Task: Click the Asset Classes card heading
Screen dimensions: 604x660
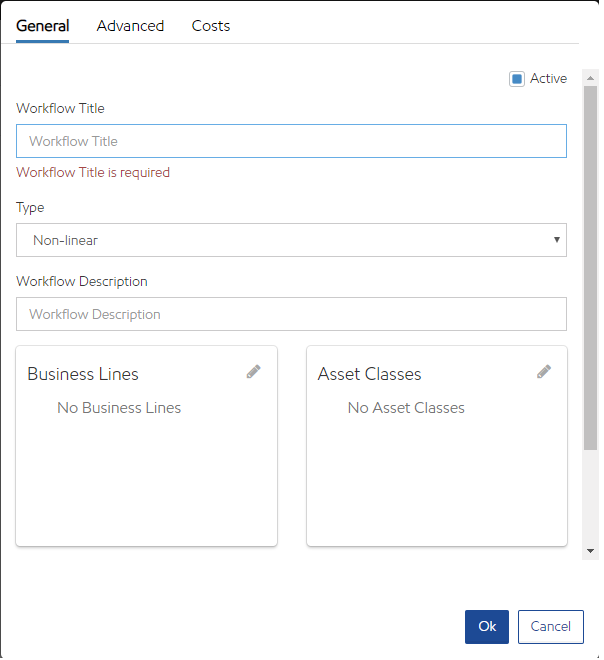Action: (x=370, y=374)
